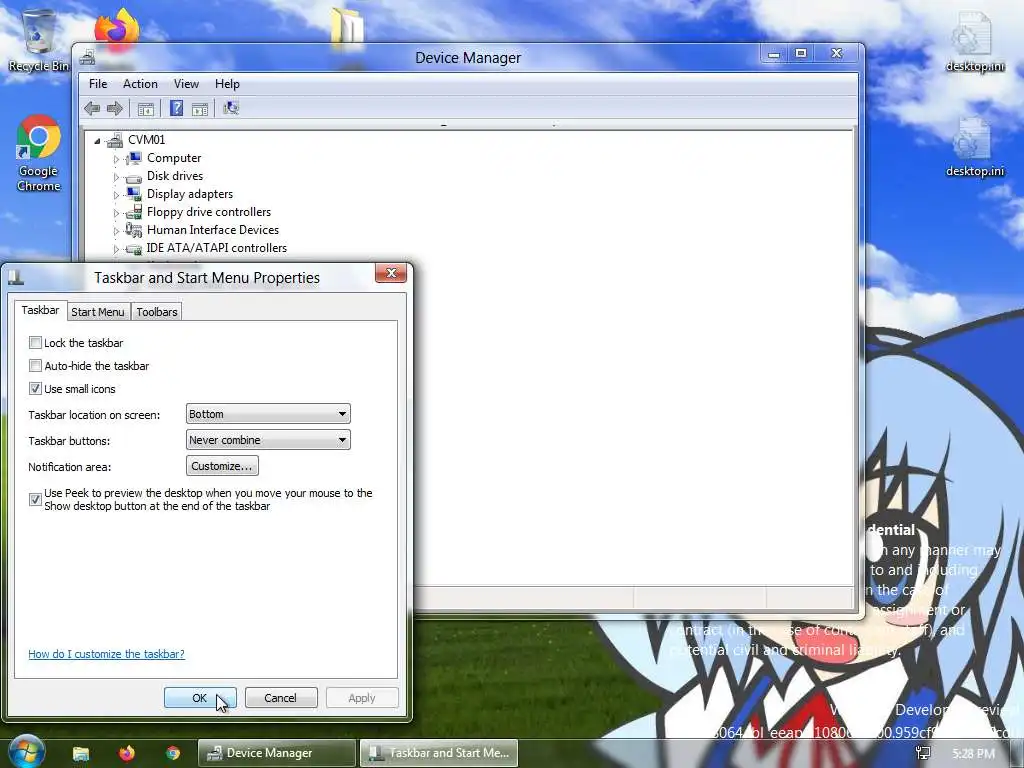
Task: Expand the Disk drives node
Action: tap(116, 177)
